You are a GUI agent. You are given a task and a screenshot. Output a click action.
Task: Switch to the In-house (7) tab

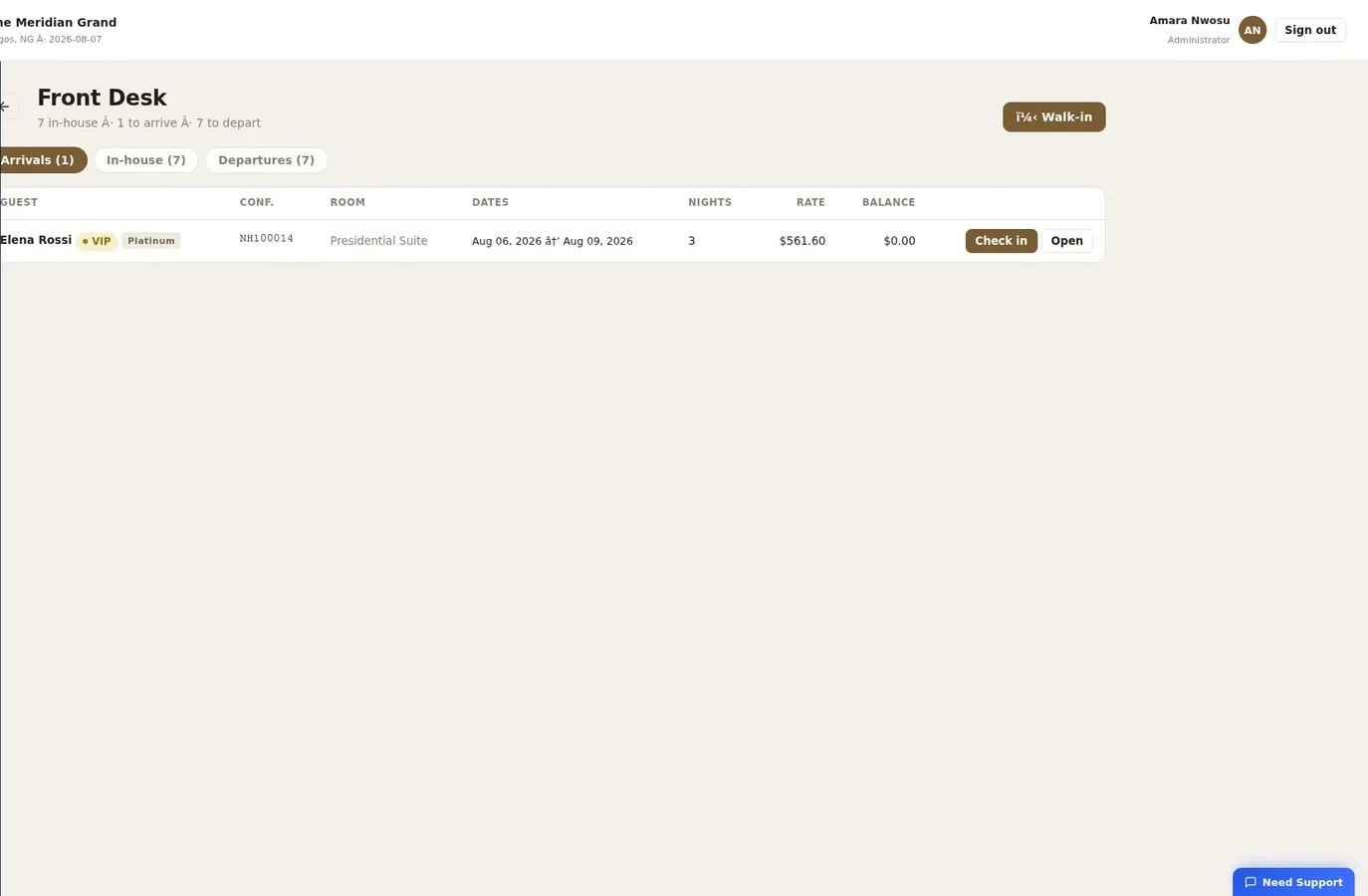[146, 160]
